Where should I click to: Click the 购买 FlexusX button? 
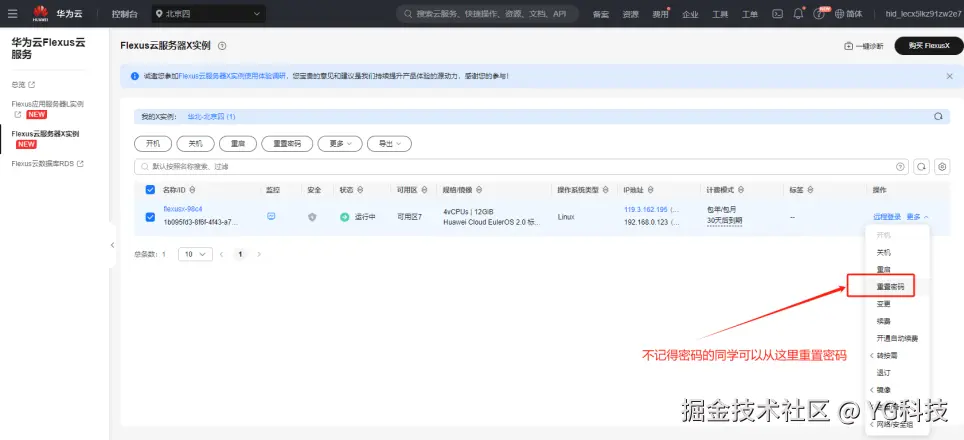click(x=928, y=46)
